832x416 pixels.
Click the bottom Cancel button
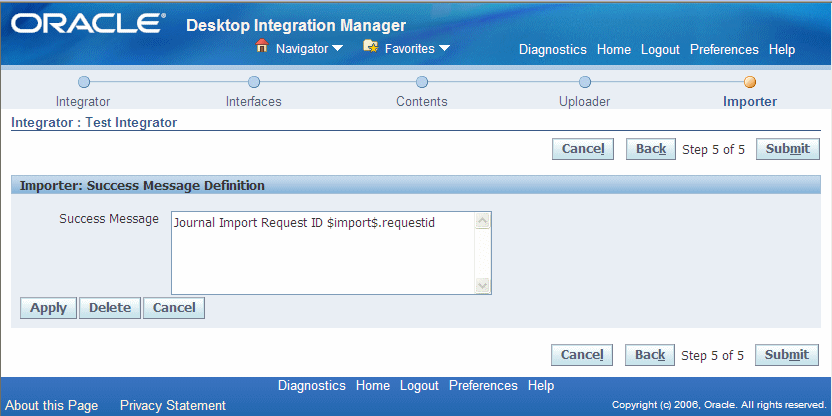click(582, 355)
